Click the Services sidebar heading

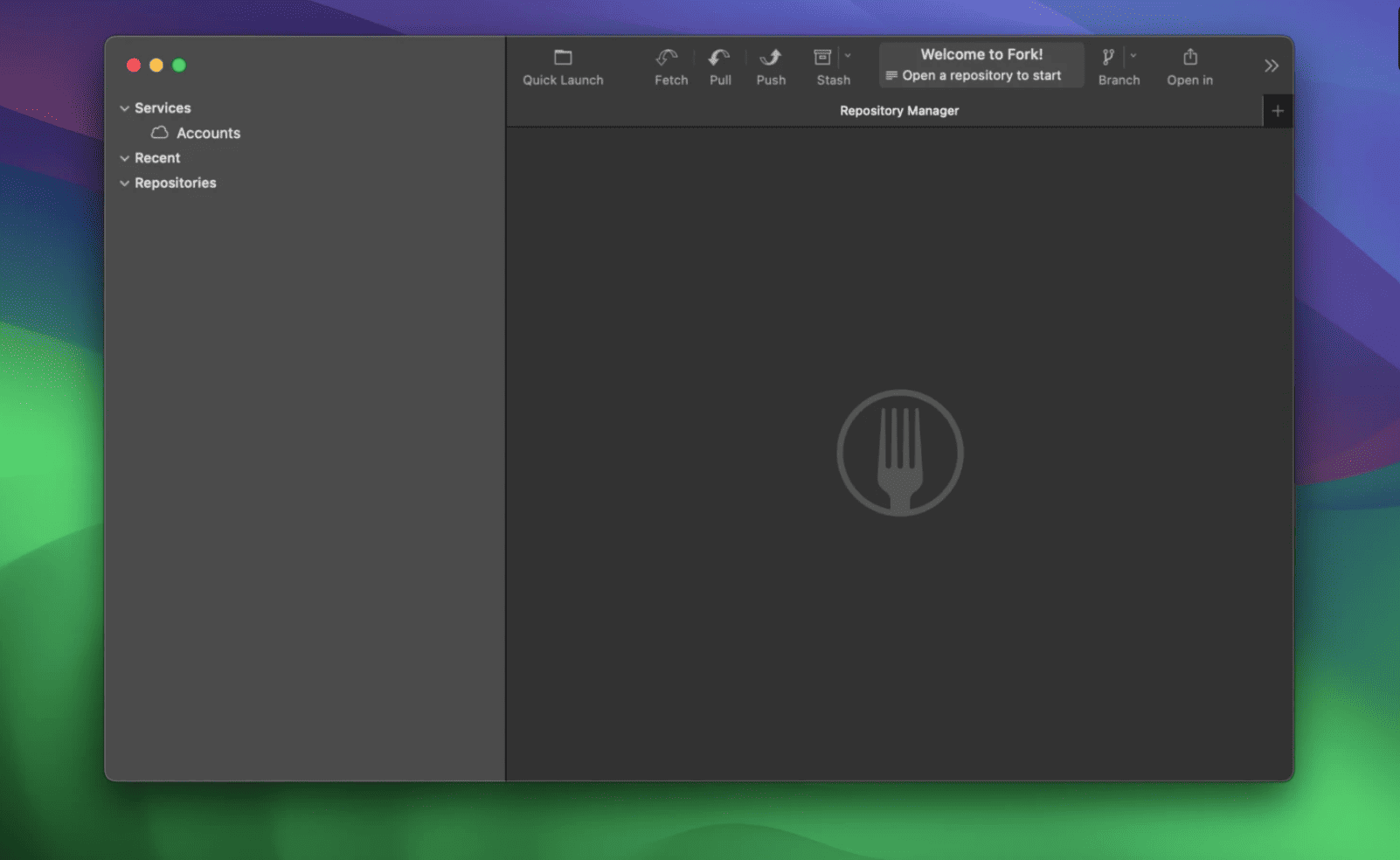[x=163, y=108]
